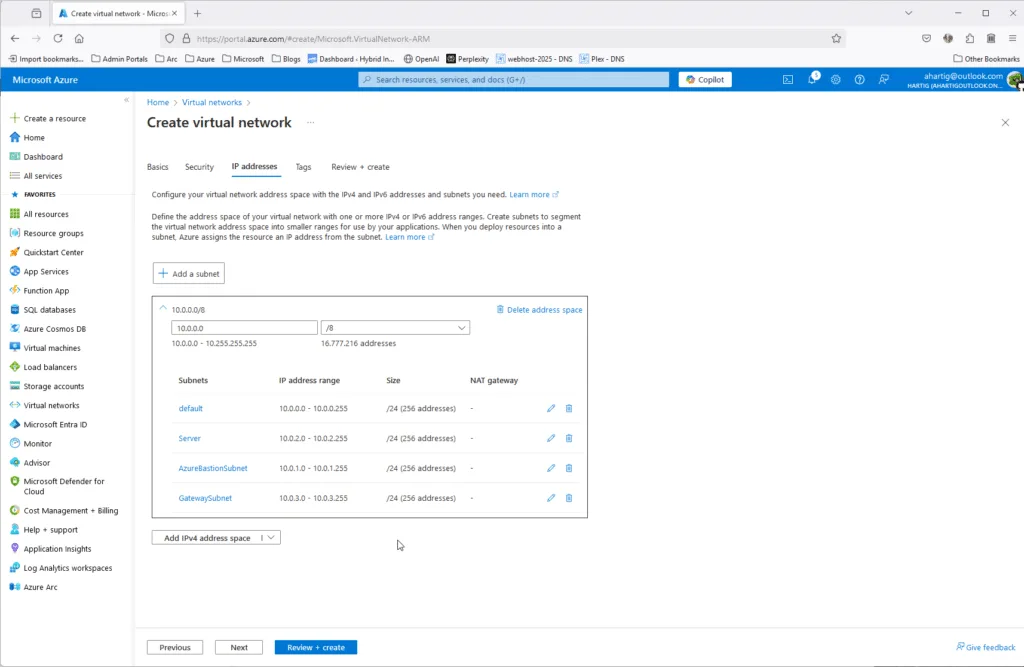The height and width of the screenshot is (667, 1024).
Task: Open the Add IPv4 address space dropdown arrow
Action: click(270, 537)
